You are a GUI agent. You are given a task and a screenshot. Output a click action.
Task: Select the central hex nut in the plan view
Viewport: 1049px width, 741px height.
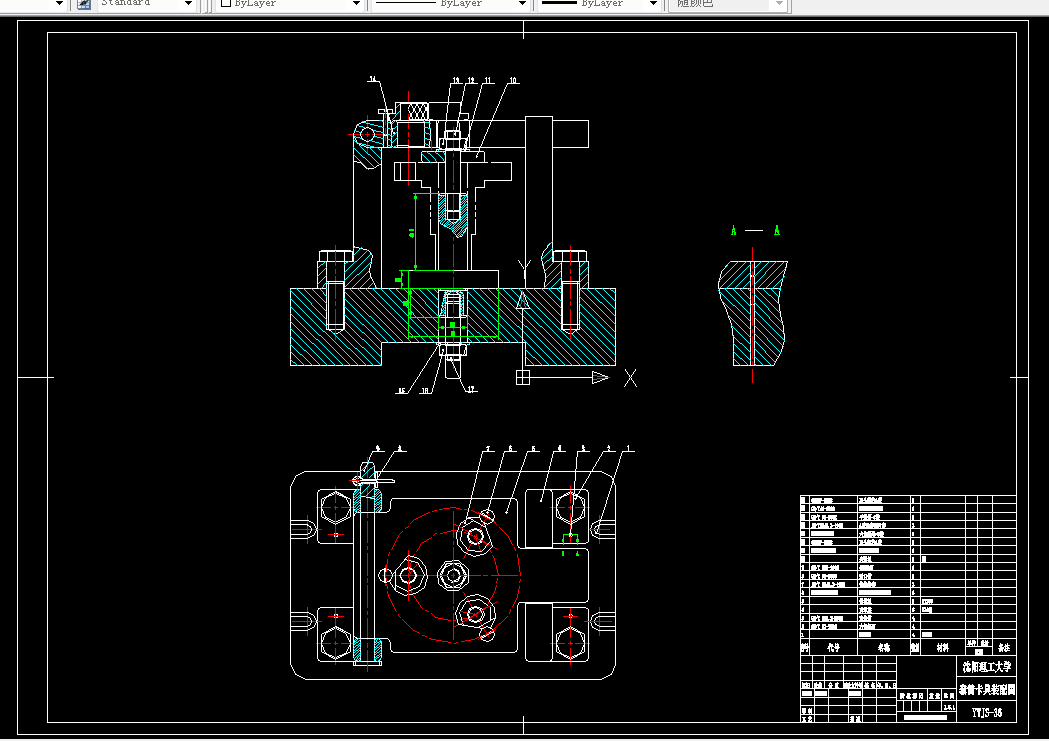(x=454, y=575)
